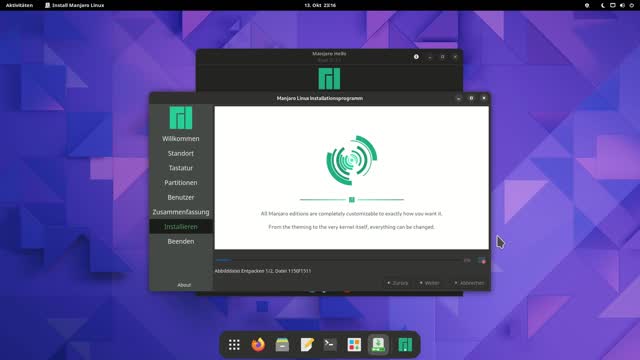640x360 pixels.
Task: Select the Manjaro installer dock icon
Action: click(x=378, y=345)
